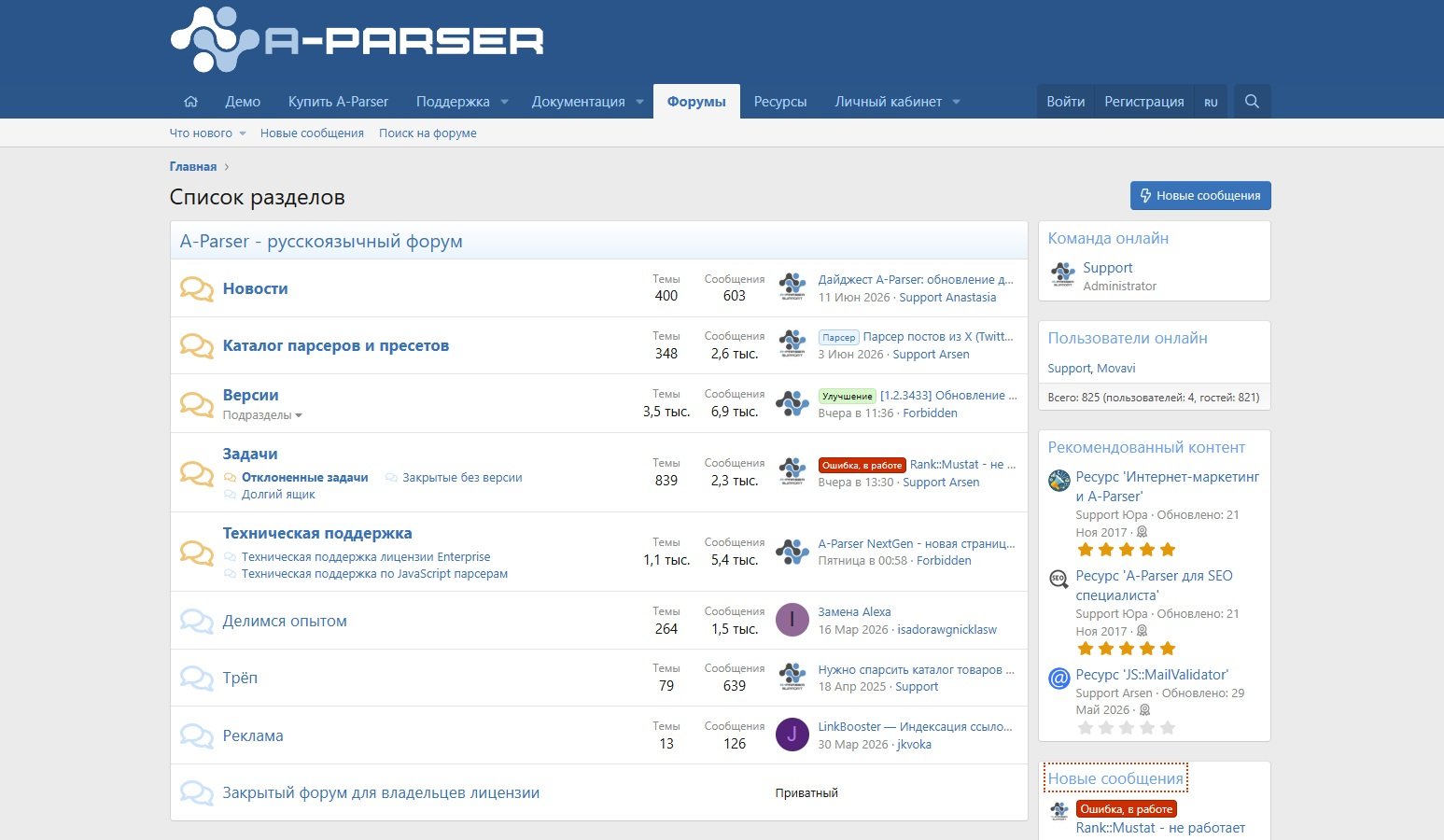Click the forum icon next to Делимся опытом
1444x840 pixels.
pos(196,621)
